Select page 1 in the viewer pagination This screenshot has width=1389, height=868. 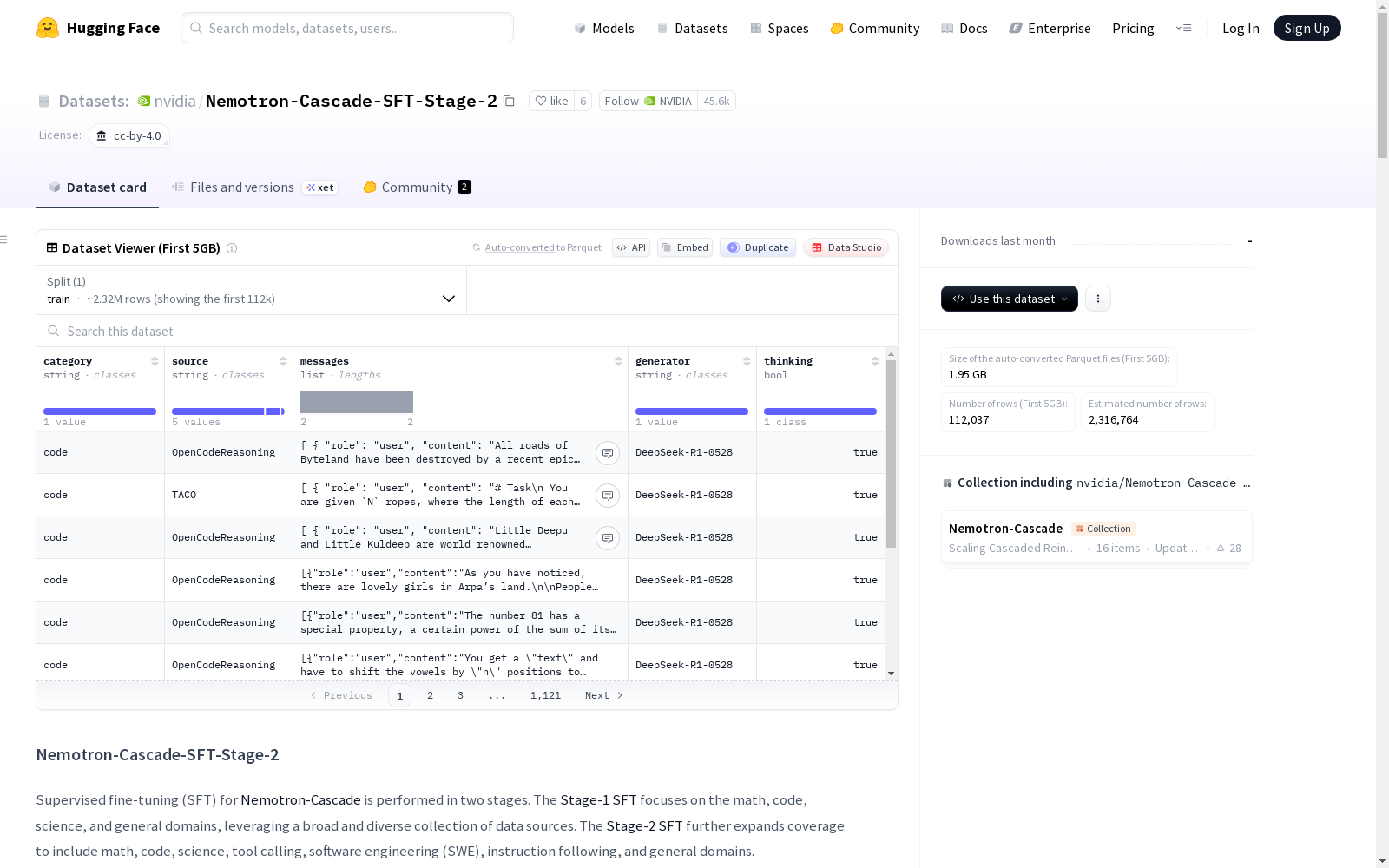point(399,695)
